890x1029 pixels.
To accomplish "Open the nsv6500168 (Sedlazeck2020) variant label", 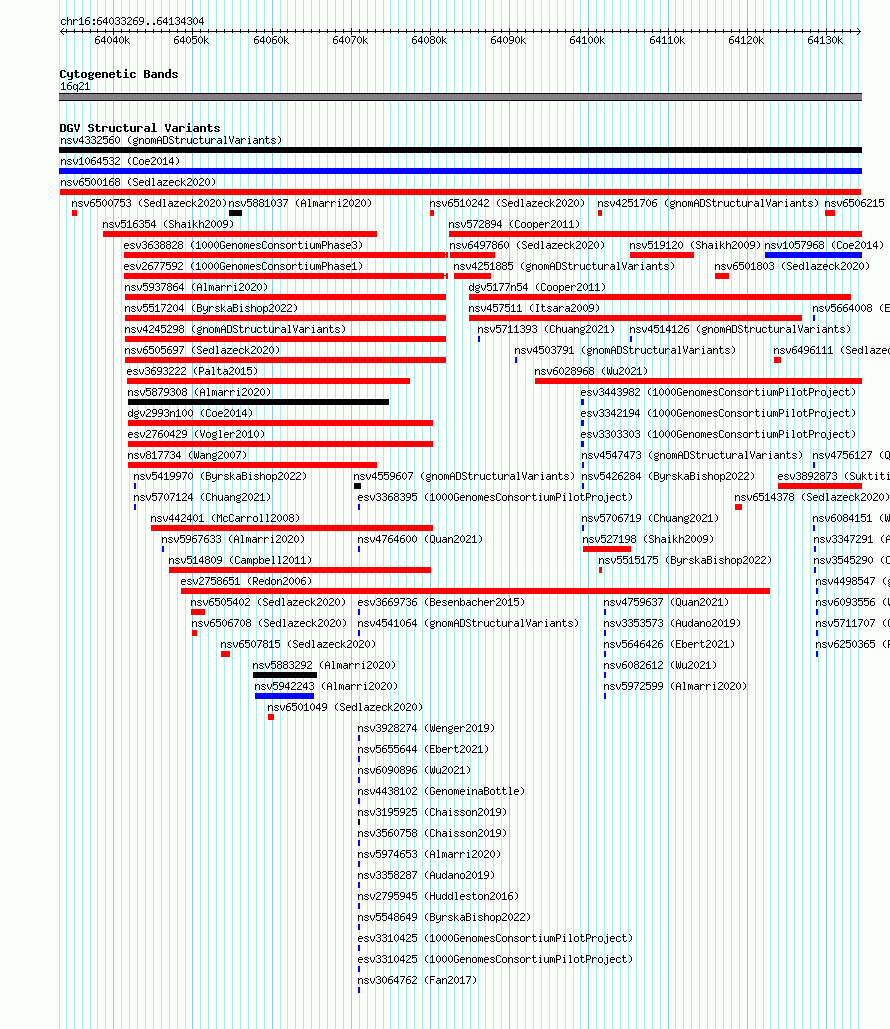I will coord(138,182).
